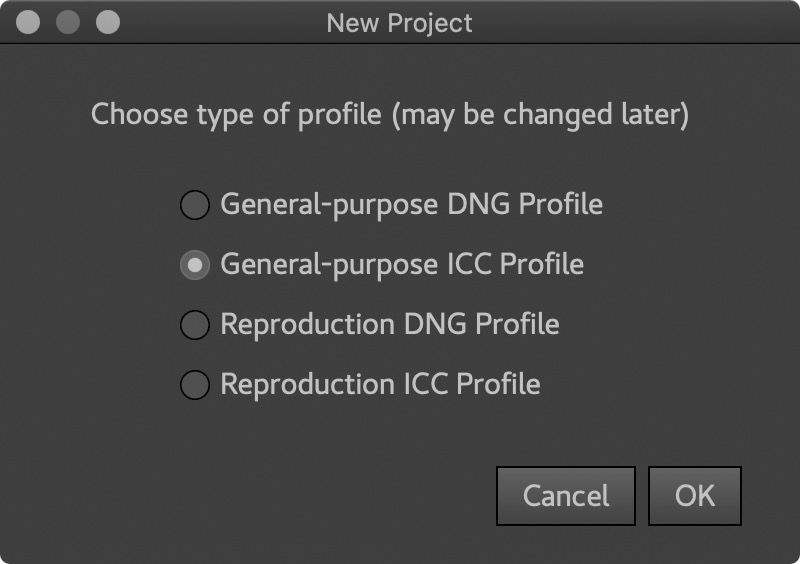This screenshot has height=564, width=800.
Task: Click the zoom window control button
Action: (106, 22)
